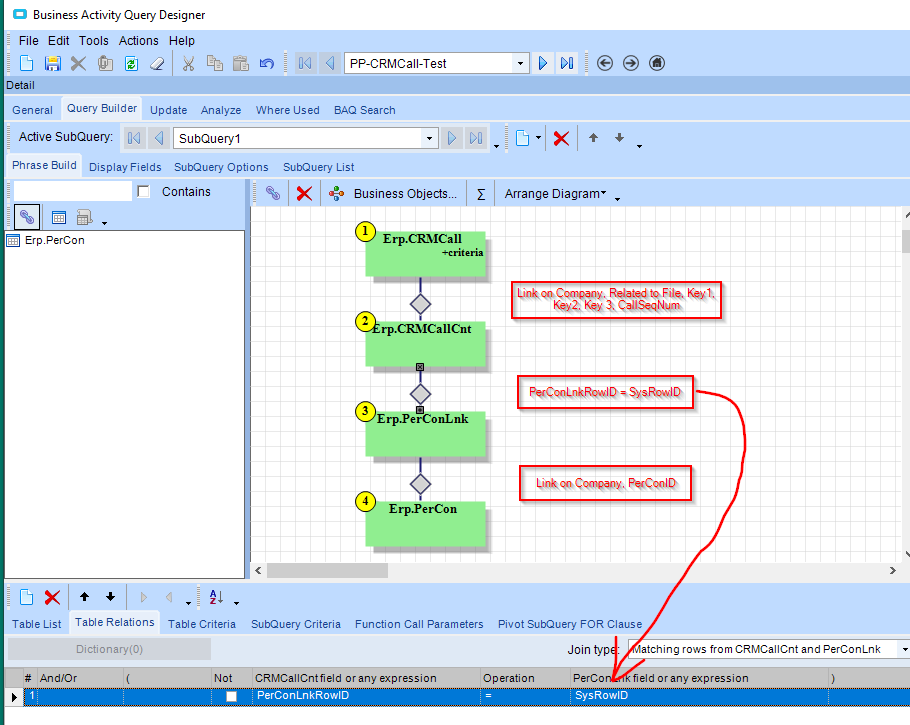Open the BAQ Search tab
Screen dimensions: 910x725
[364, 110]
